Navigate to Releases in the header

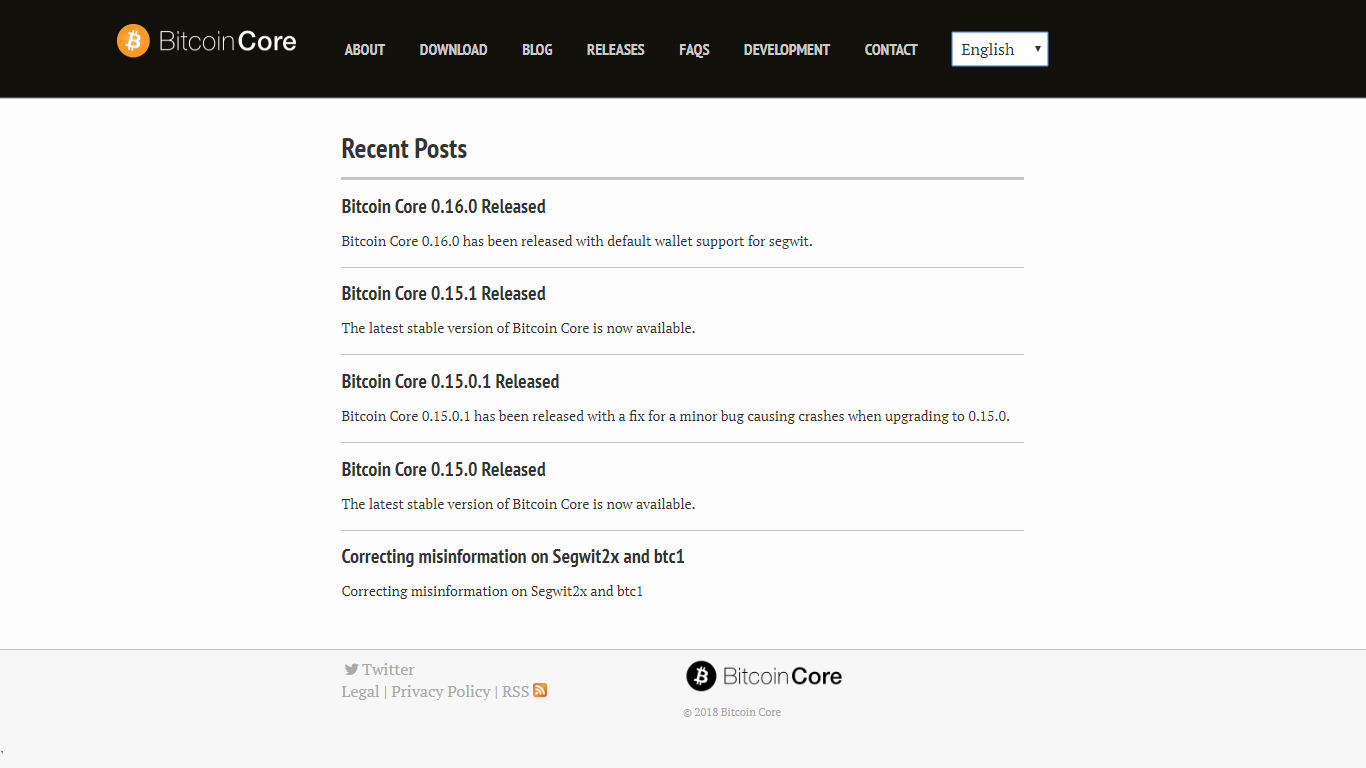pos(615,50)
